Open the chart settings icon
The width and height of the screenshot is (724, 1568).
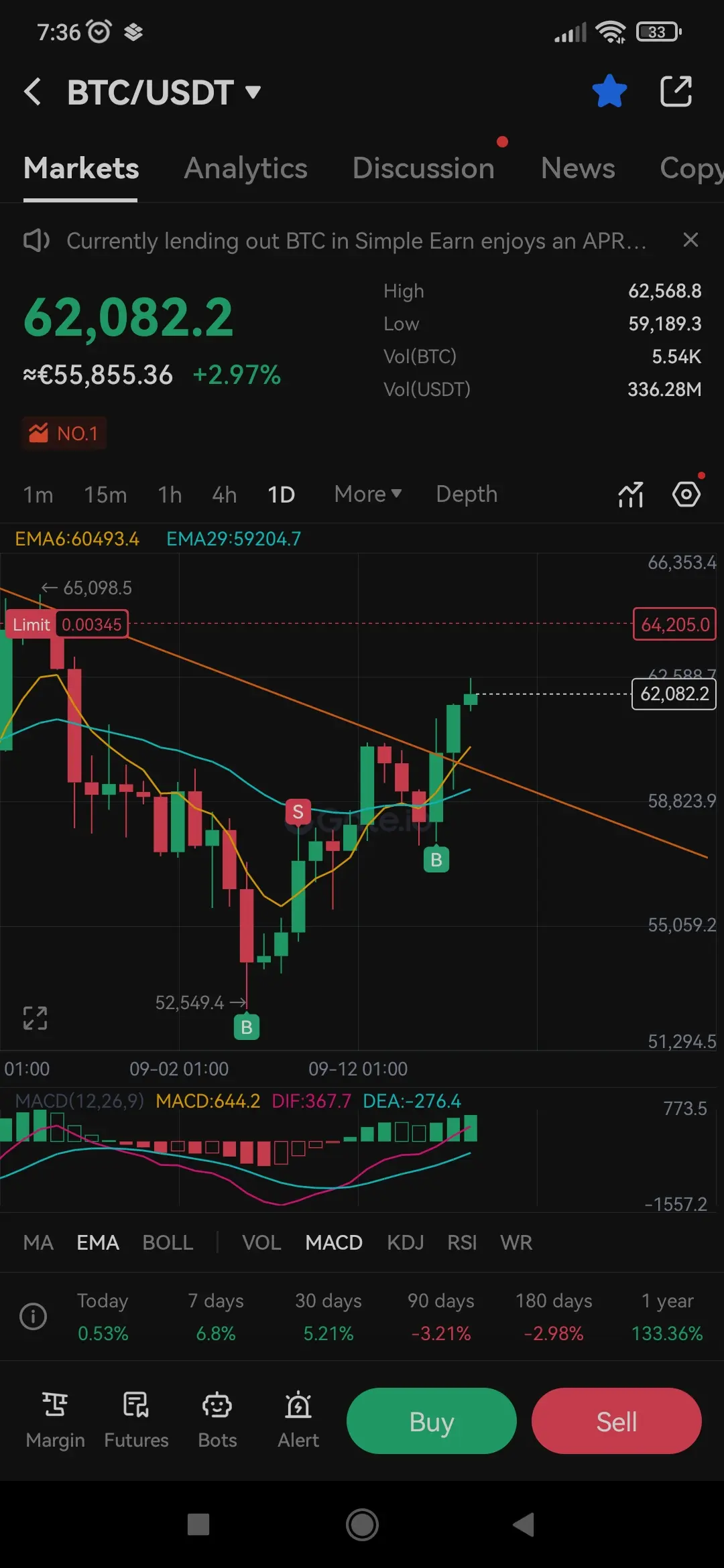point(686,495)
